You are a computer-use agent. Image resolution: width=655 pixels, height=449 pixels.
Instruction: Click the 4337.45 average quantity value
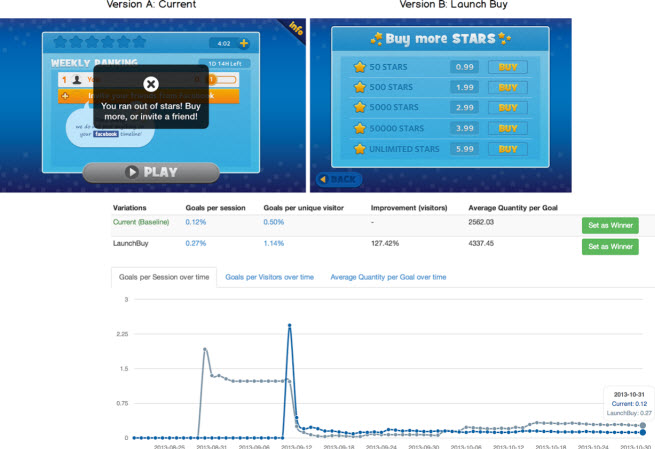(481, 243)
